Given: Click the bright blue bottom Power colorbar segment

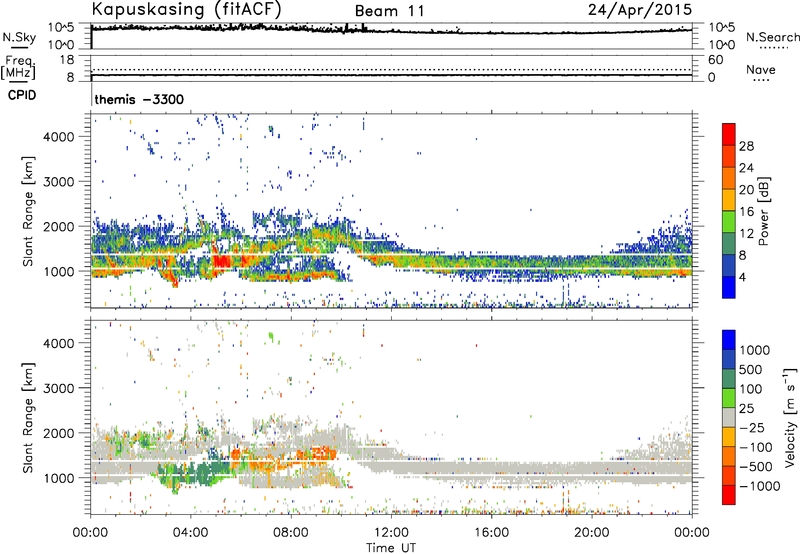Looking at the screenshot, I should coord(729,287).
